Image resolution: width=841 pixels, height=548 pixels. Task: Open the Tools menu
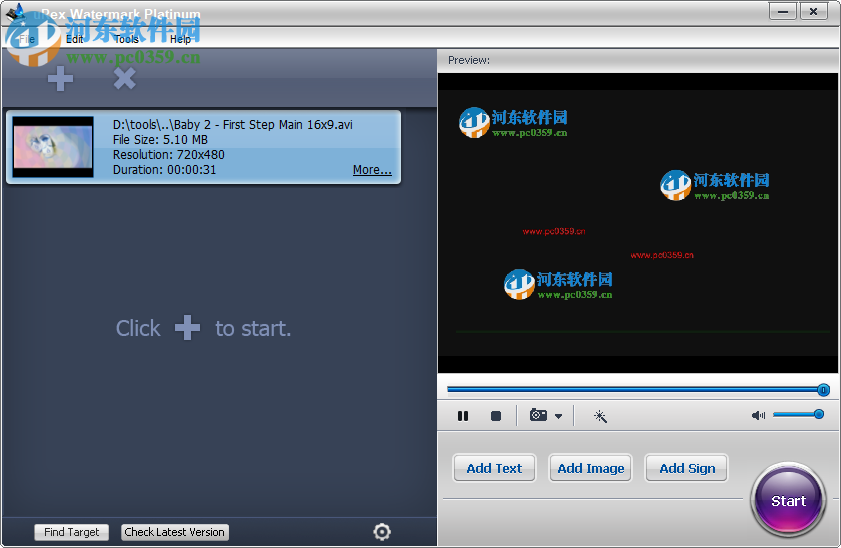[x=127, y=39]
